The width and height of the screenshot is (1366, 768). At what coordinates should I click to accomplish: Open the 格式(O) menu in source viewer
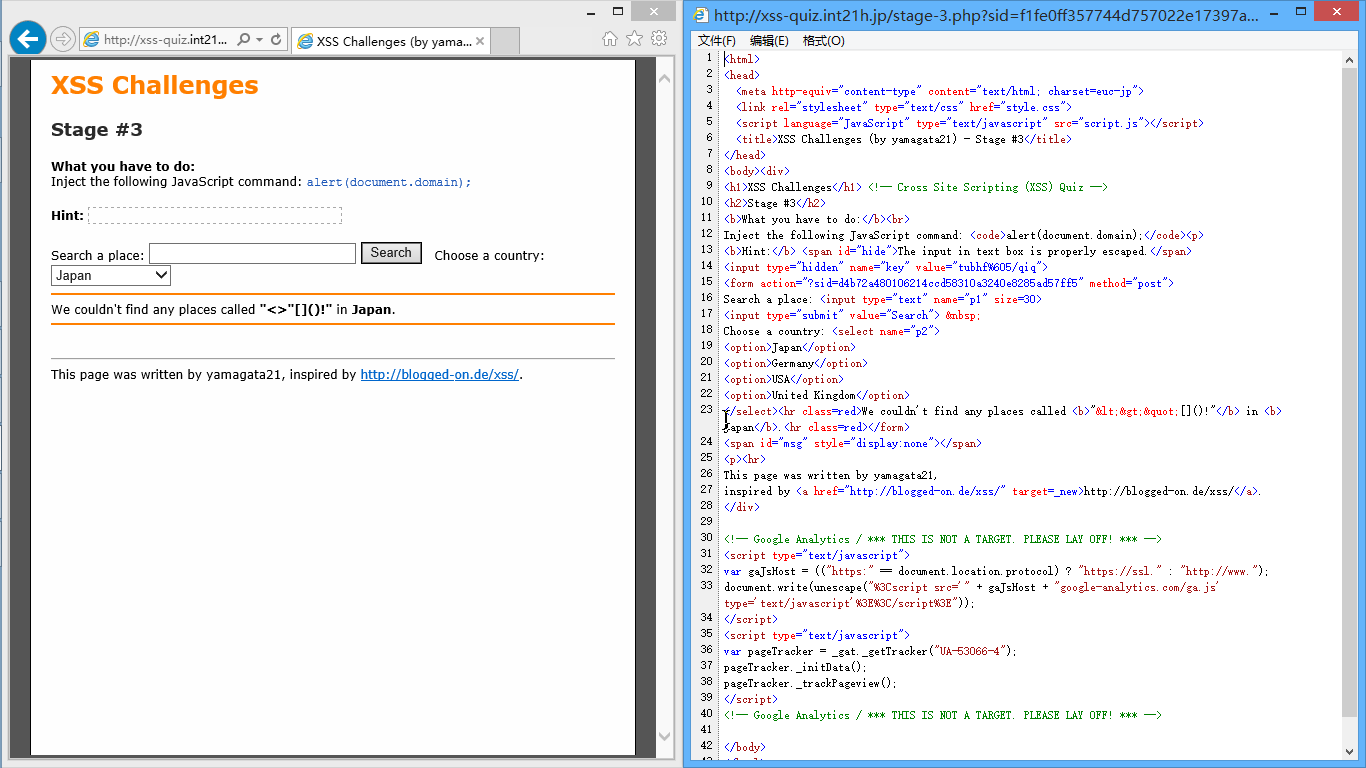point(824,41)
